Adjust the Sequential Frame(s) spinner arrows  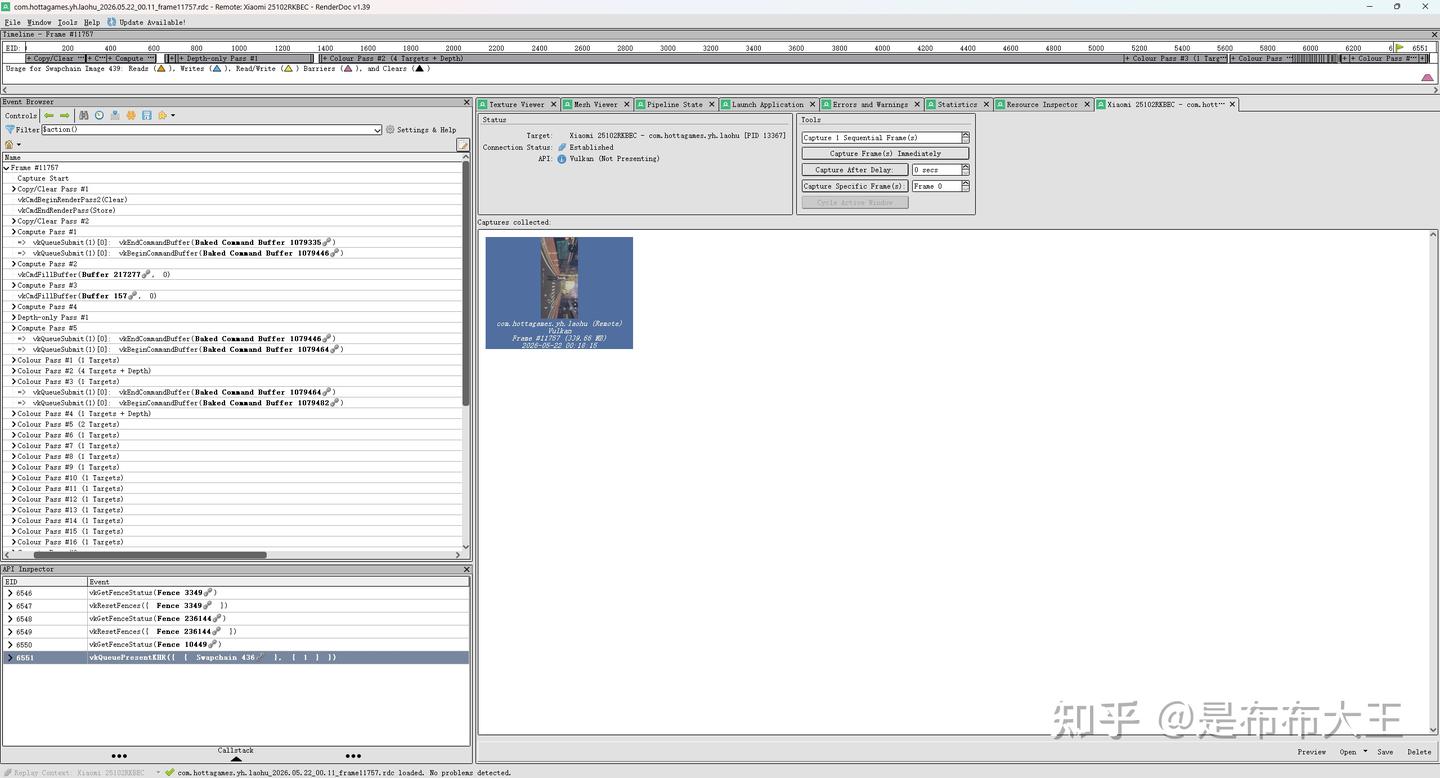[x=965, y=138]
